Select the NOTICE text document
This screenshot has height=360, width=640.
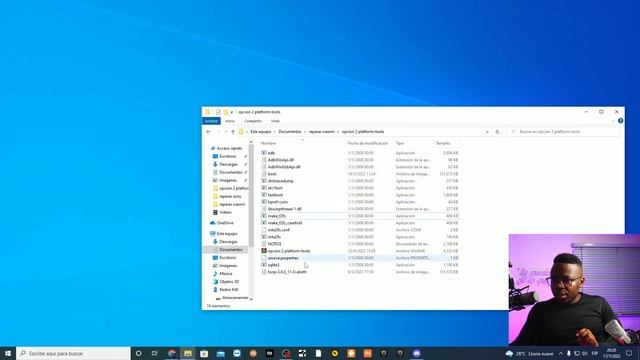pos(274,244)
